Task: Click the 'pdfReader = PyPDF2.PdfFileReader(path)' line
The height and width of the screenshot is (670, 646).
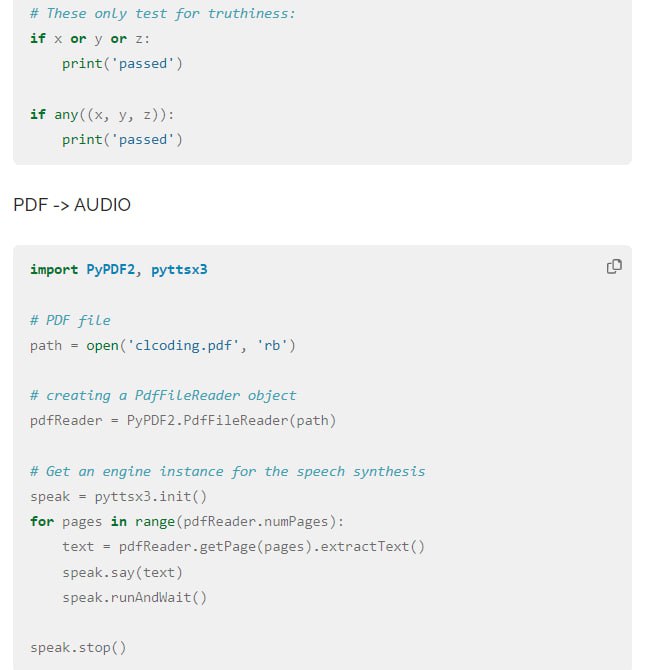Action: click(x=183, y=420)
